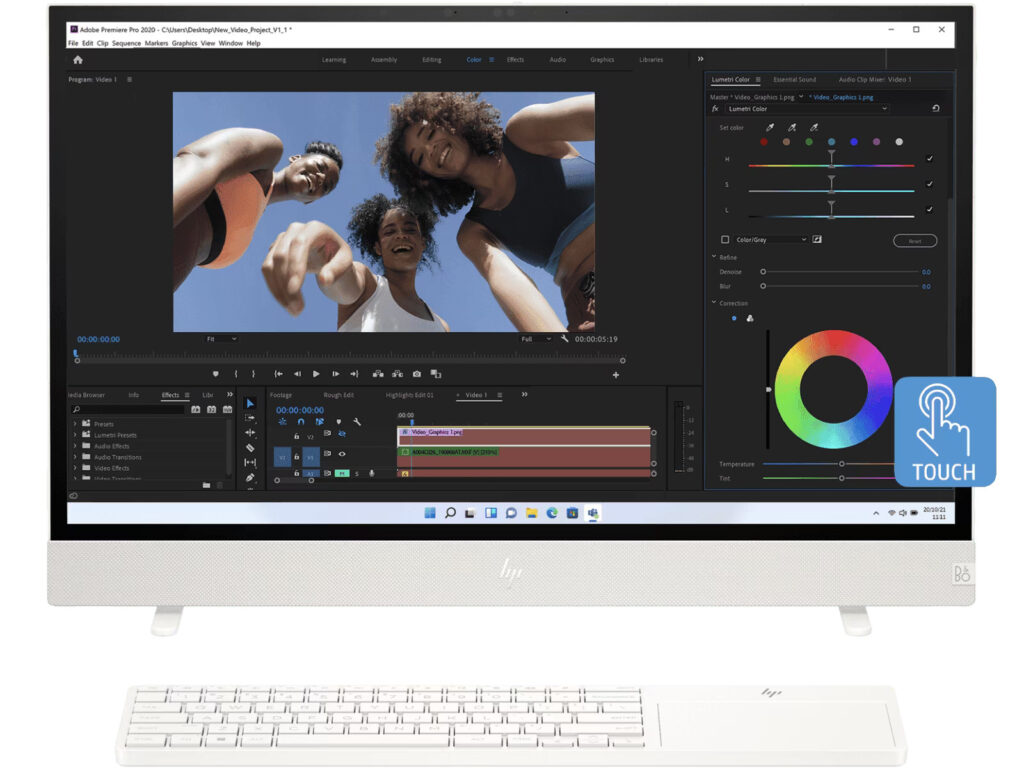1024x768 pixels.
Task: Click the Export Frame camera icon
Action: coord(417,374)
